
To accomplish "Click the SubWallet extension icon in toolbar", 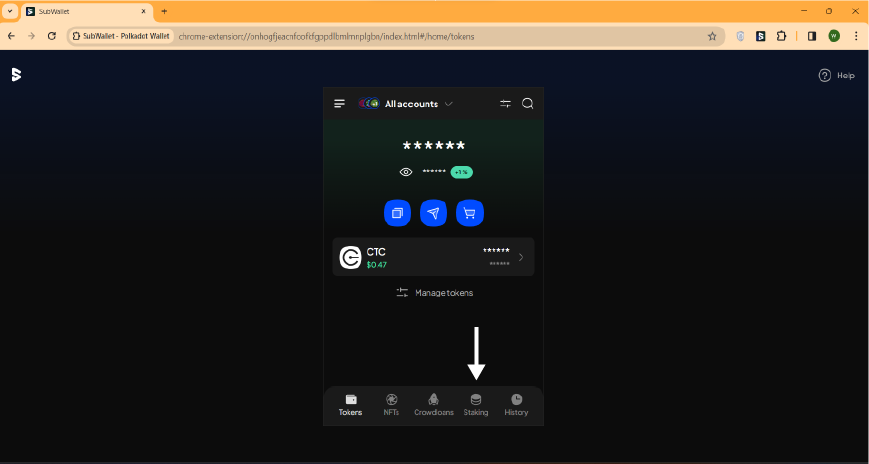I will click(x=761, y=36).
